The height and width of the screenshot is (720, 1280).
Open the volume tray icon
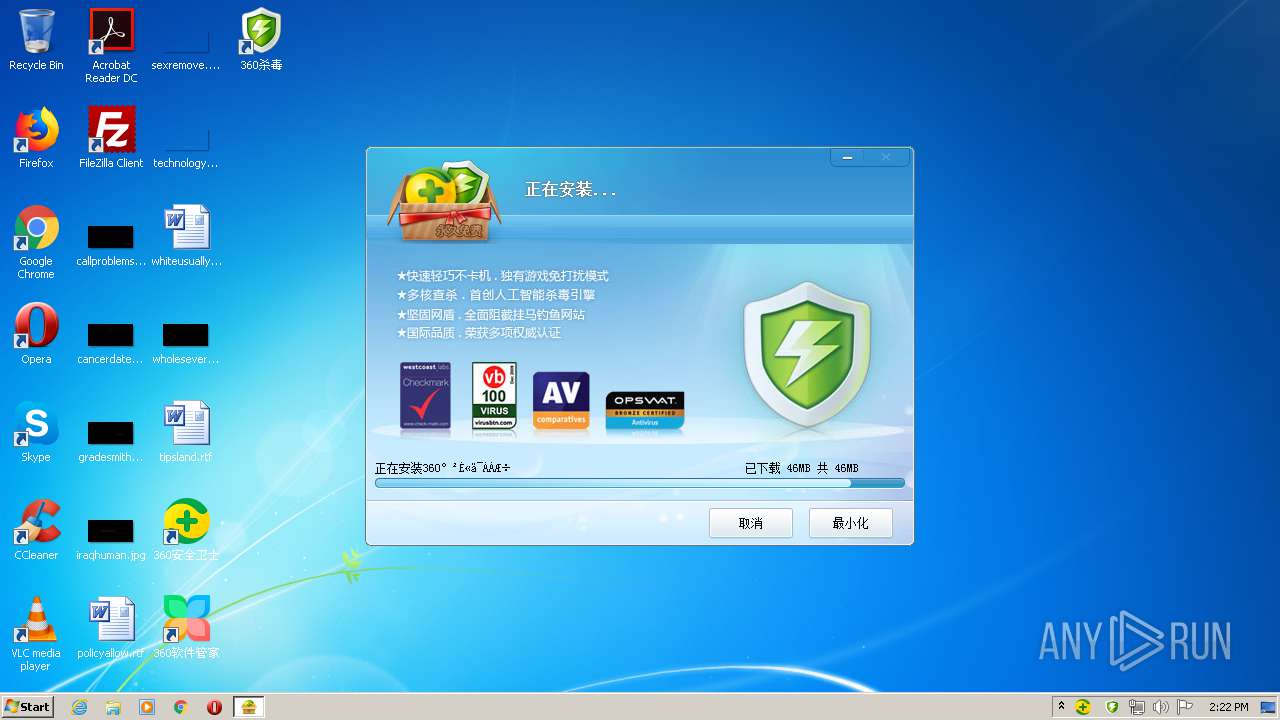[x=1161, y=707]
